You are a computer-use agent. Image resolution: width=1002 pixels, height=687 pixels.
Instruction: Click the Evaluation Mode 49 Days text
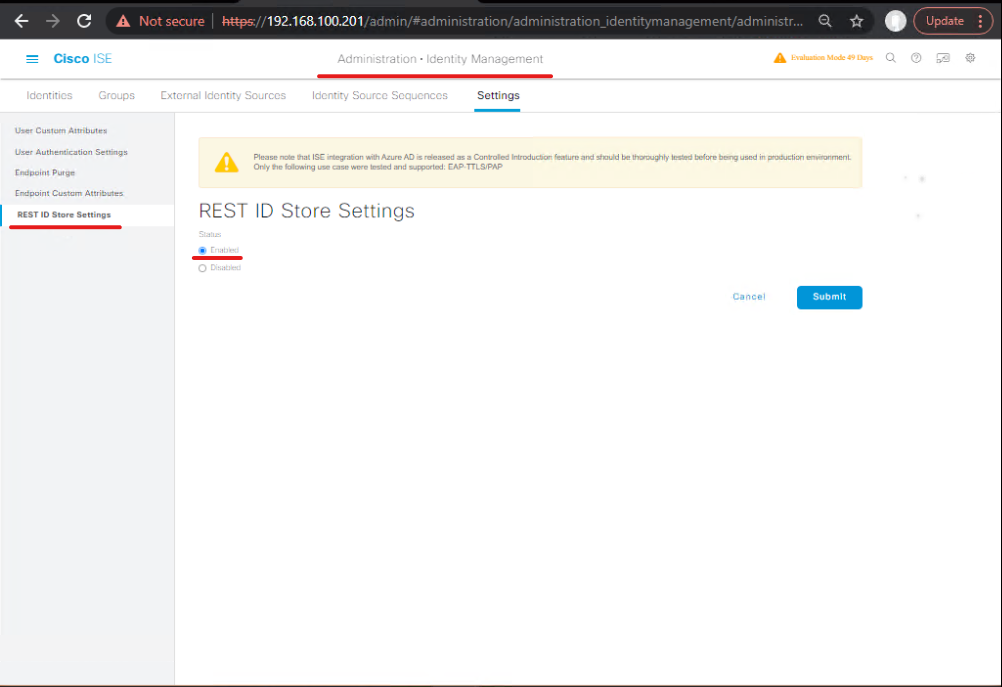[831, 58]
